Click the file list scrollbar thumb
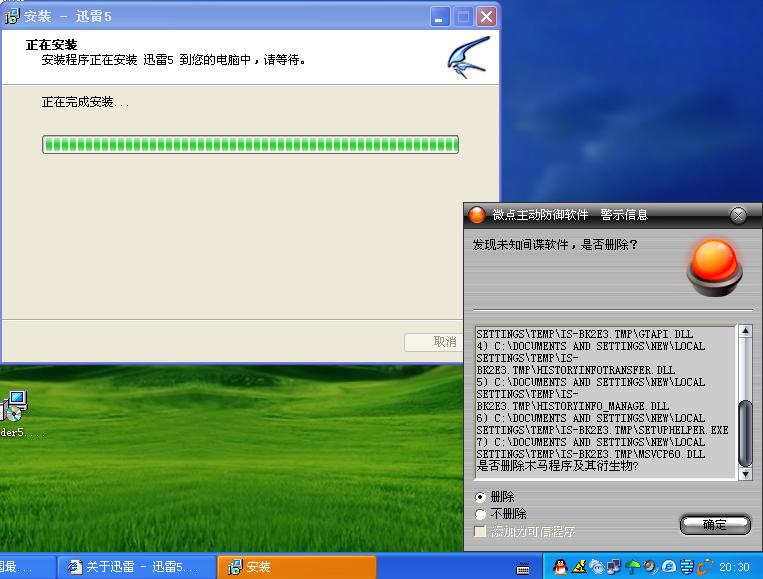 [x=745, y=433]
